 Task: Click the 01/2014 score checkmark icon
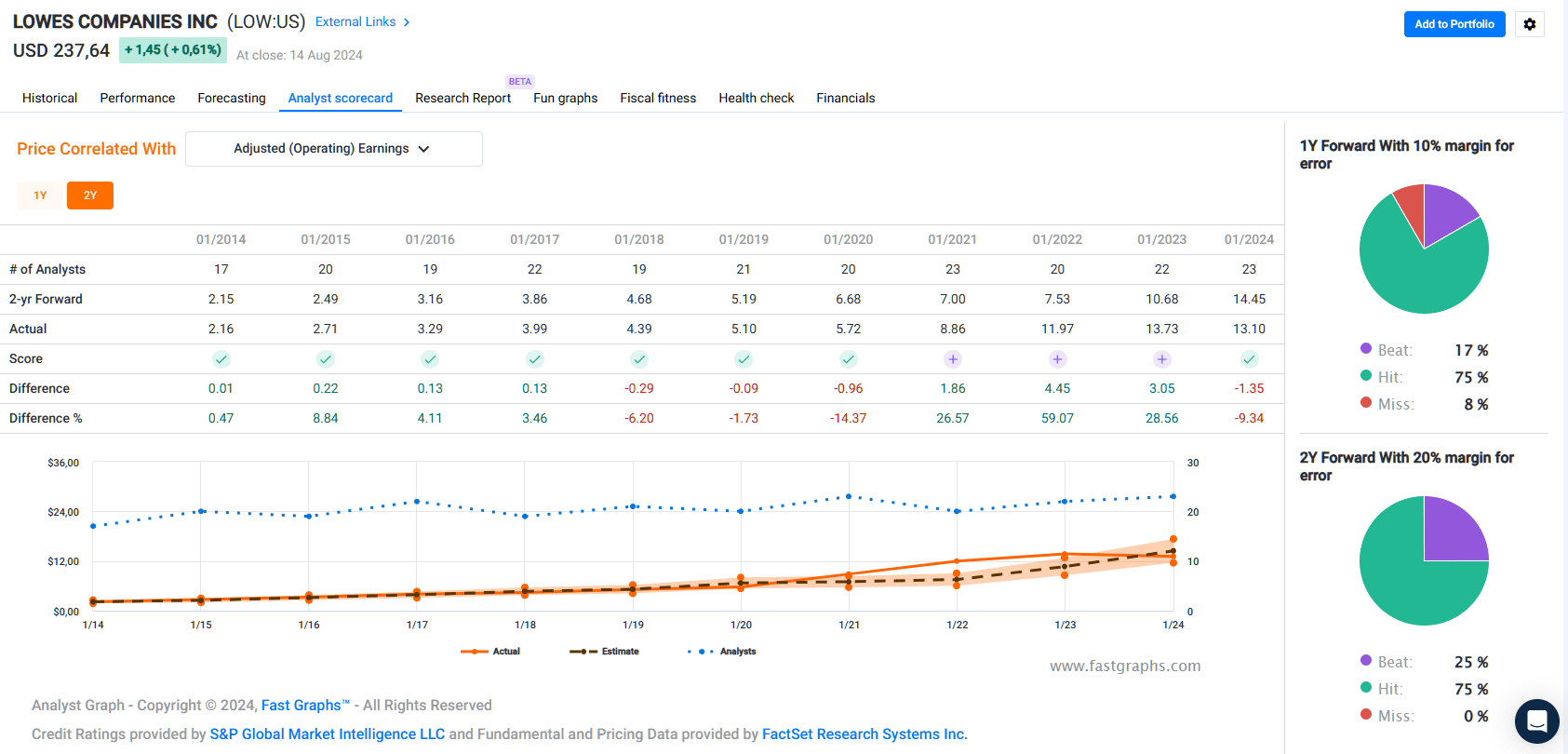pyautogui.click(x=221, y=359)
